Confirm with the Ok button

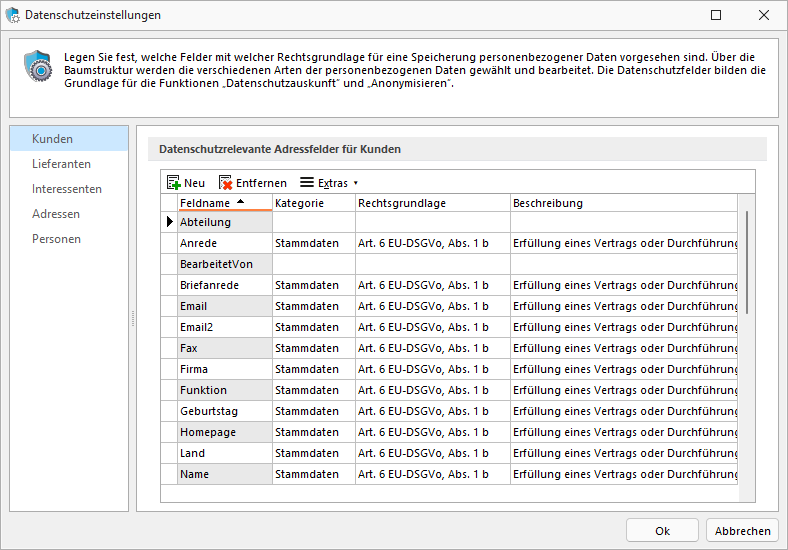coord(662,530)
